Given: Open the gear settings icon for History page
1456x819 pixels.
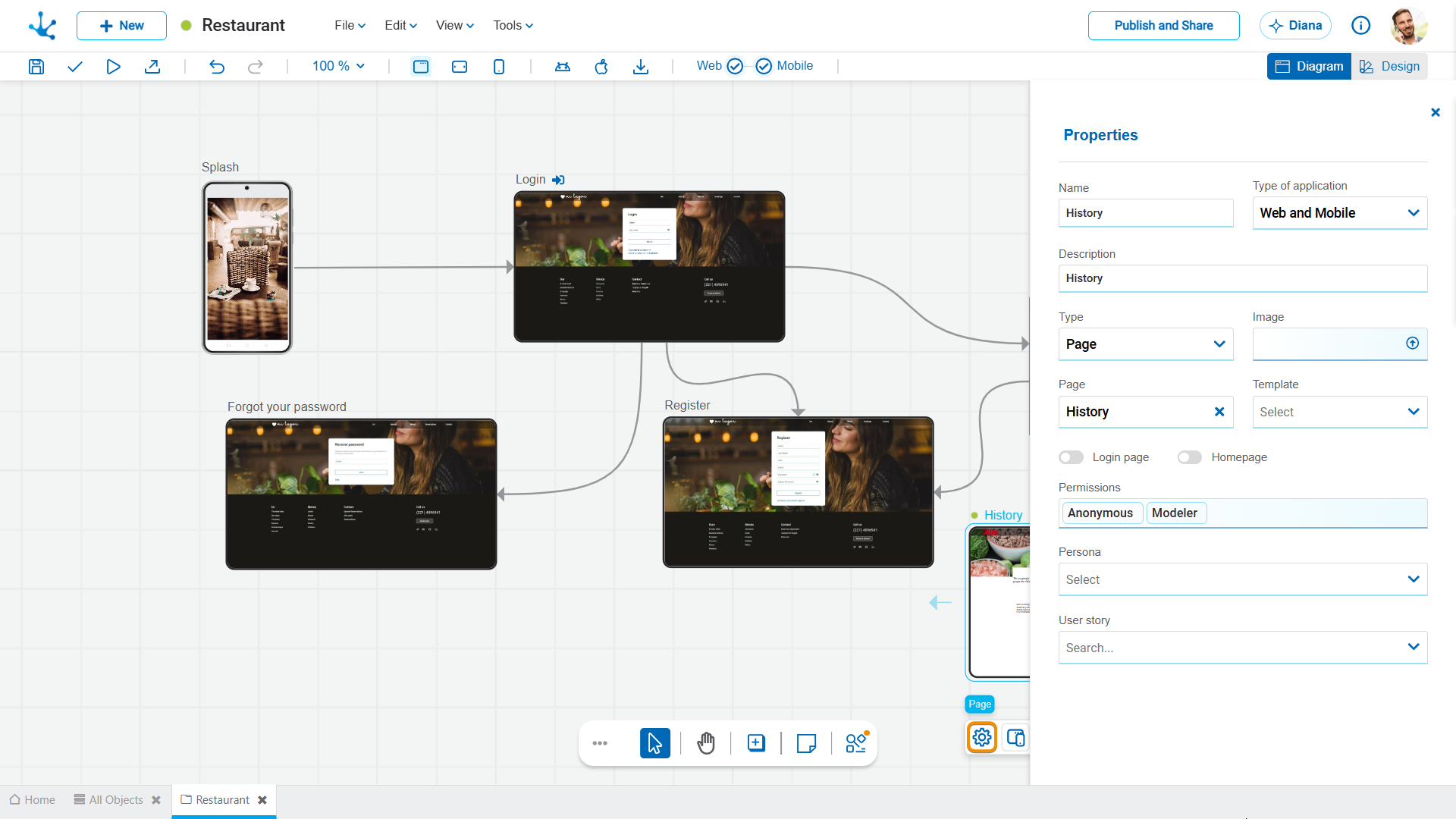Looking at the screenshot, I should 981,737.
